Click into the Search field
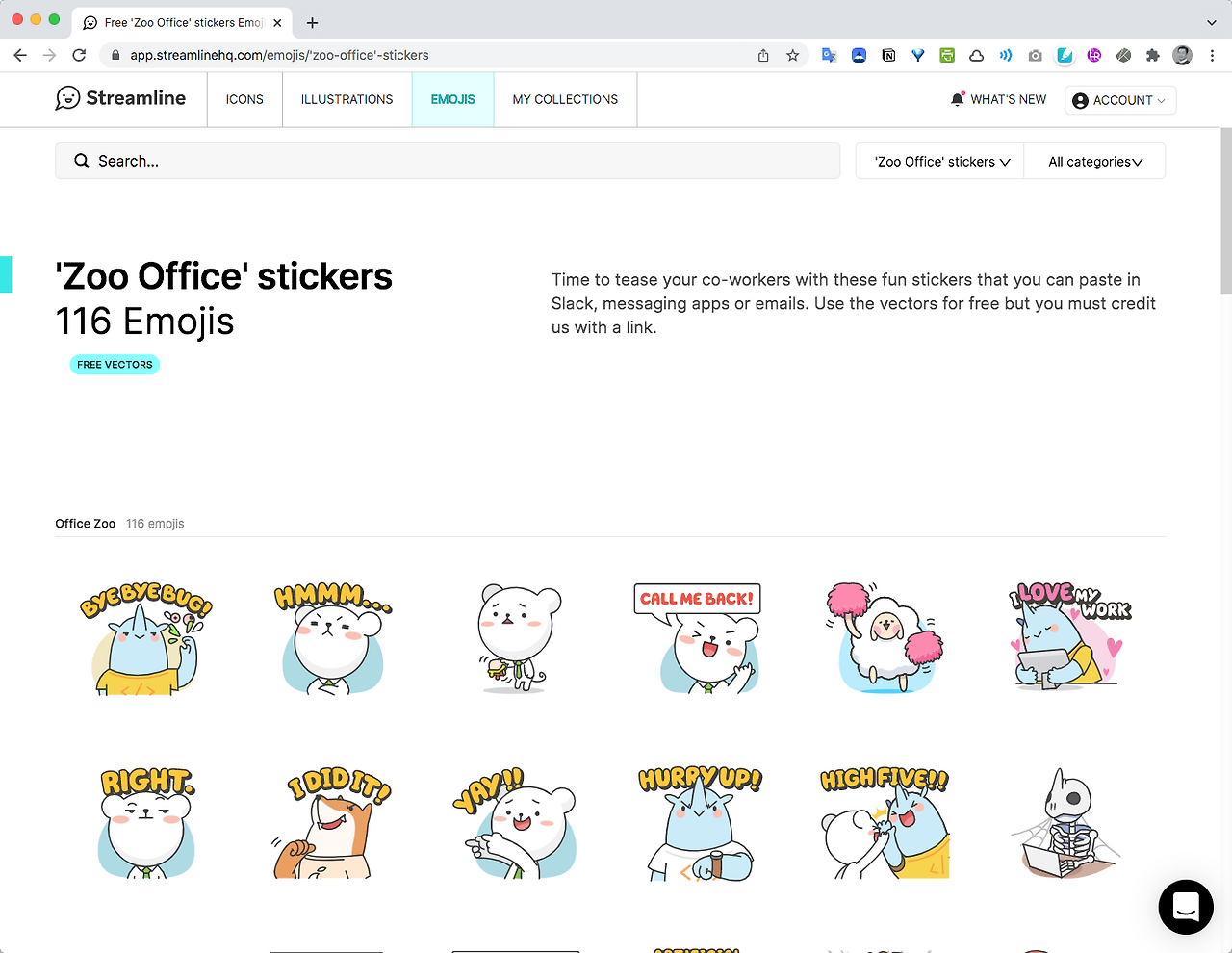1232x953 pixels. pyautogui.click(x=448, y=161)
